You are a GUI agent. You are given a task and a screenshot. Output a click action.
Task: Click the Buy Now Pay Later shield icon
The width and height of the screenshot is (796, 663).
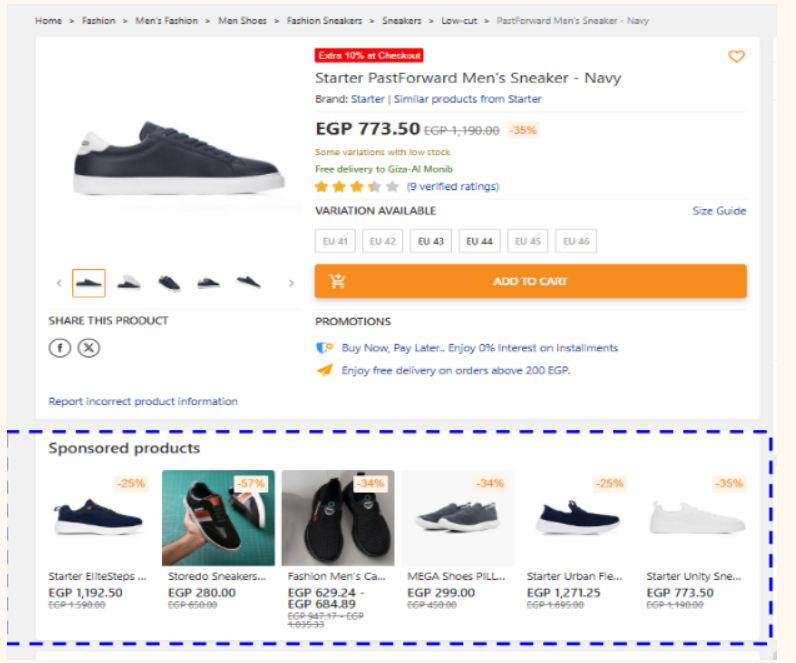coord(324,348)
